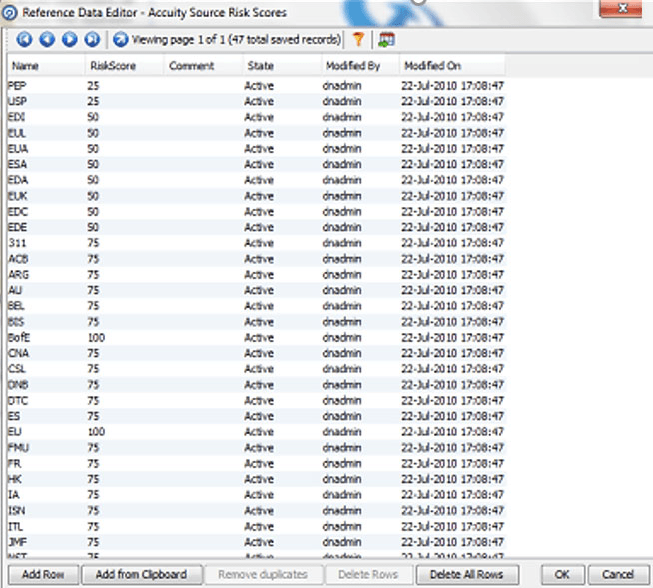This screenshot has width=653, height=588.
Task: Select the CSL row name
Action: (x=17, y=369)
